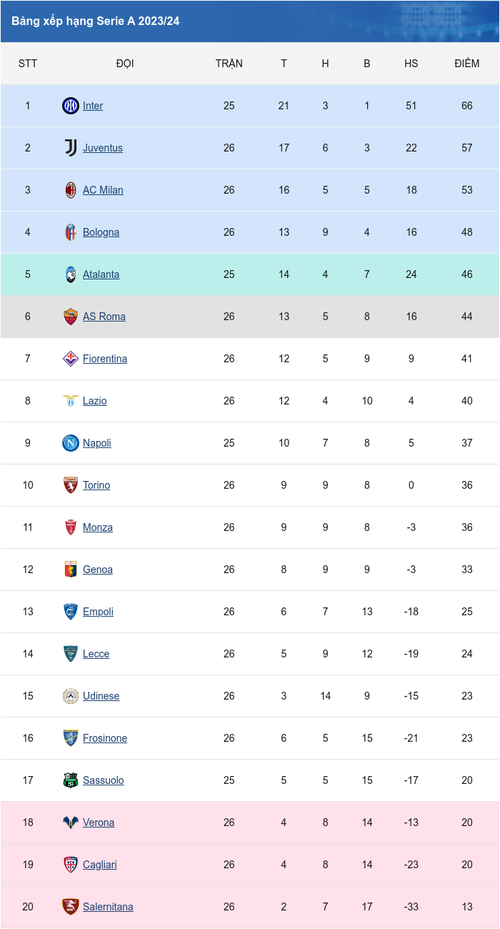The image size is (500, 929).
Task: Click the Fiorentina purple logo icon
Action: click(70, 358)
